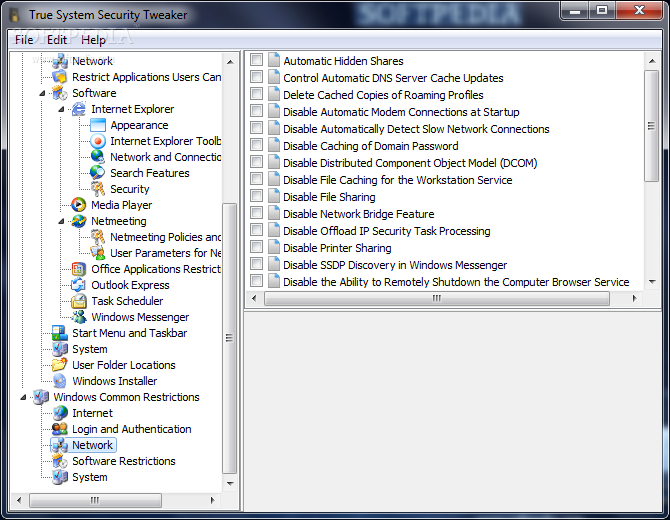Image resolution: width=670 pixels, height=520 pixels.
Task: Click Disable Network Bridge Feature text
Action: (359, 214)
